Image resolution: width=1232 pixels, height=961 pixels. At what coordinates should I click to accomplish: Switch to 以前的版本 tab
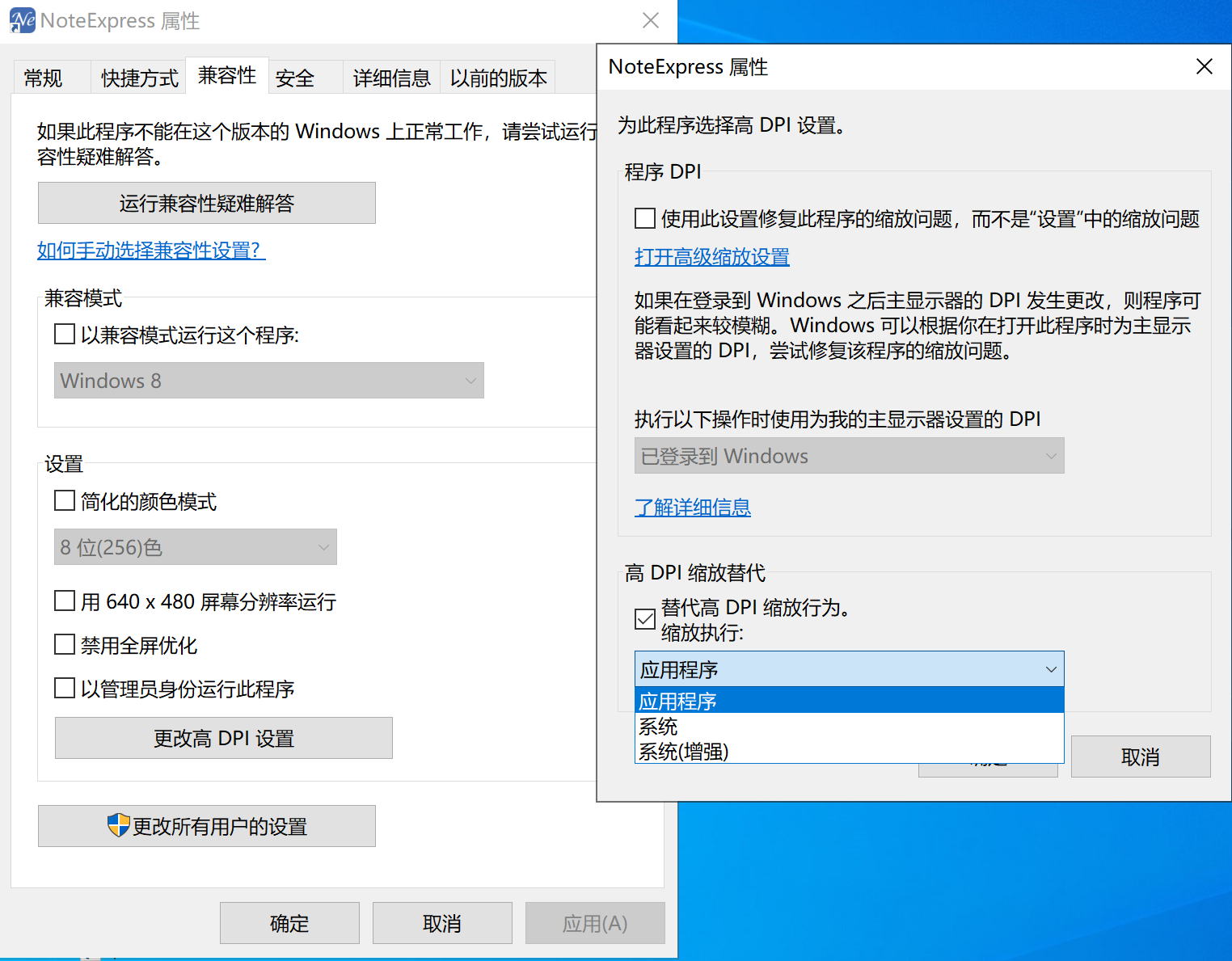(498, 78)
